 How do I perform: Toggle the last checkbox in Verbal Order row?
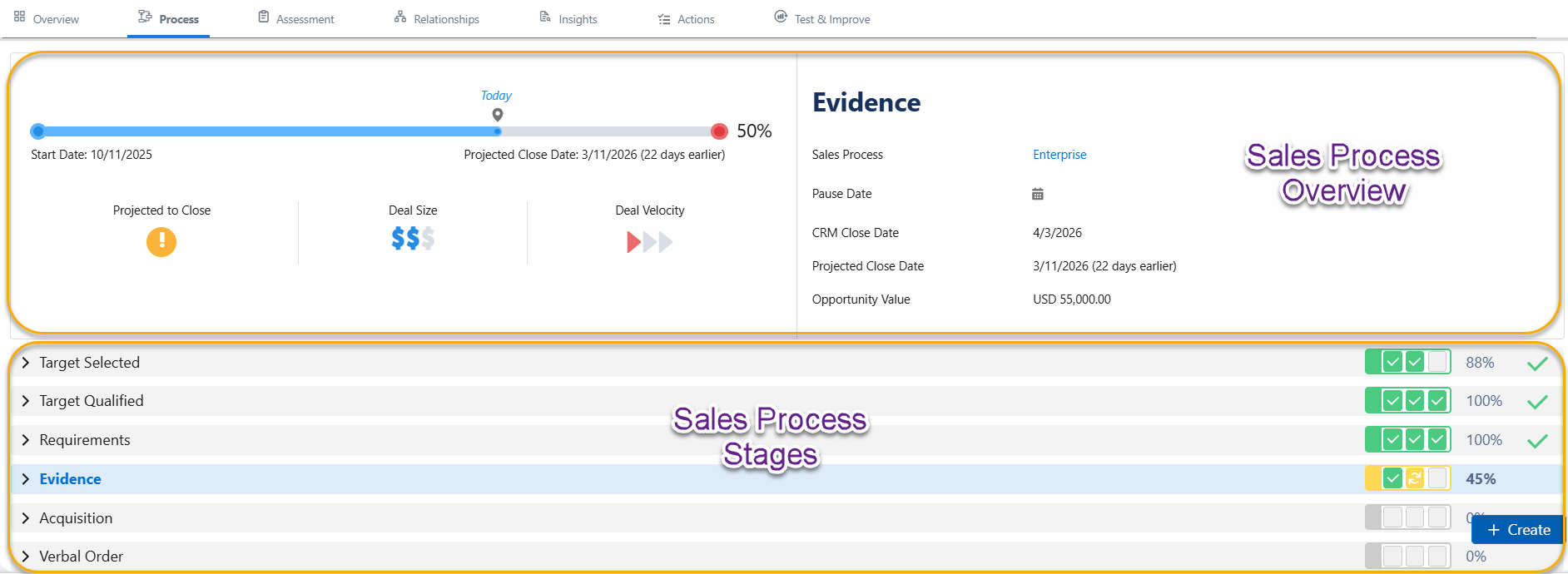[1437, 556]
